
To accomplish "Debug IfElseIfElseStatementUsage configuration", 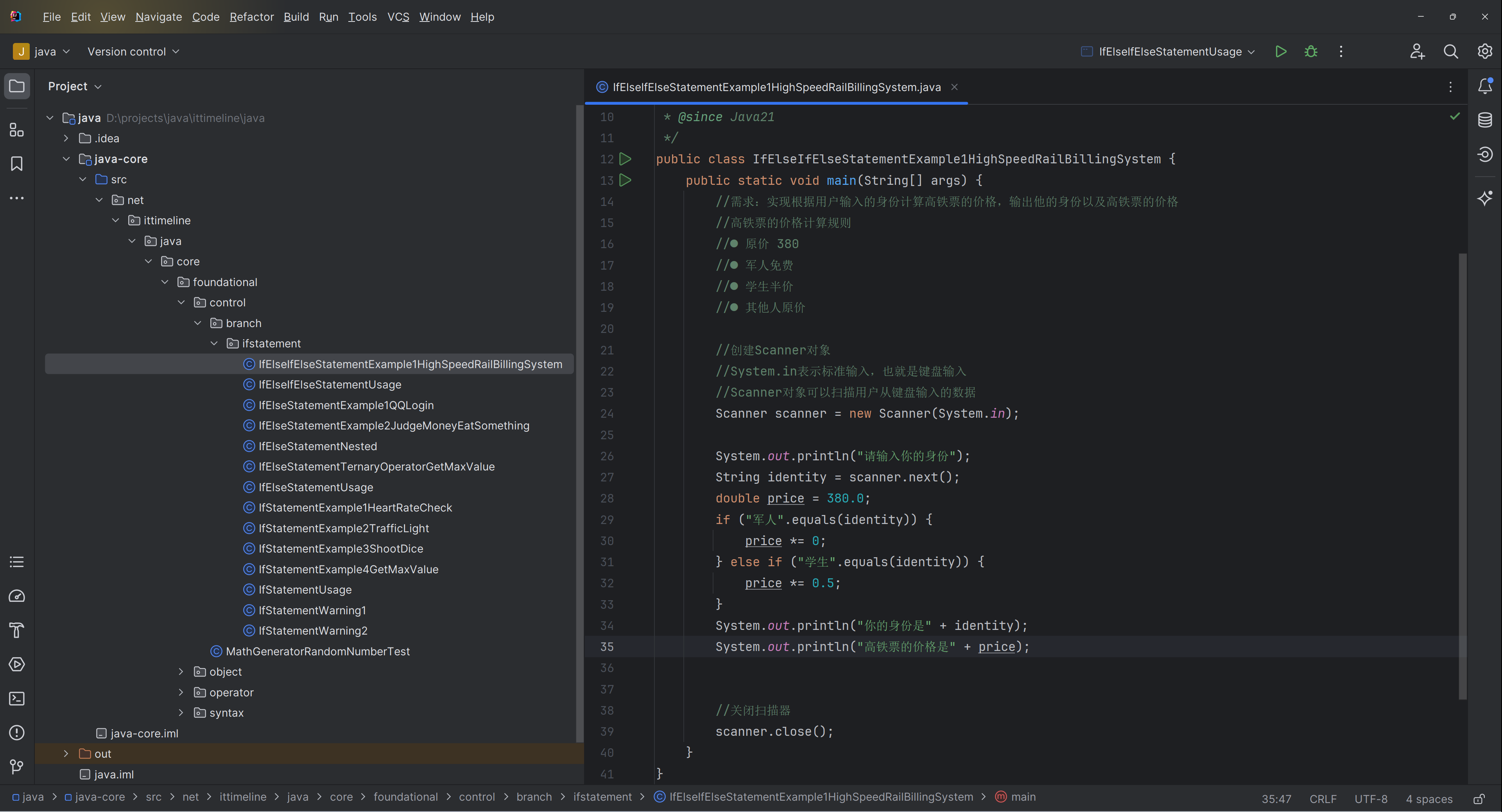I will click(x=1311, y=51).
